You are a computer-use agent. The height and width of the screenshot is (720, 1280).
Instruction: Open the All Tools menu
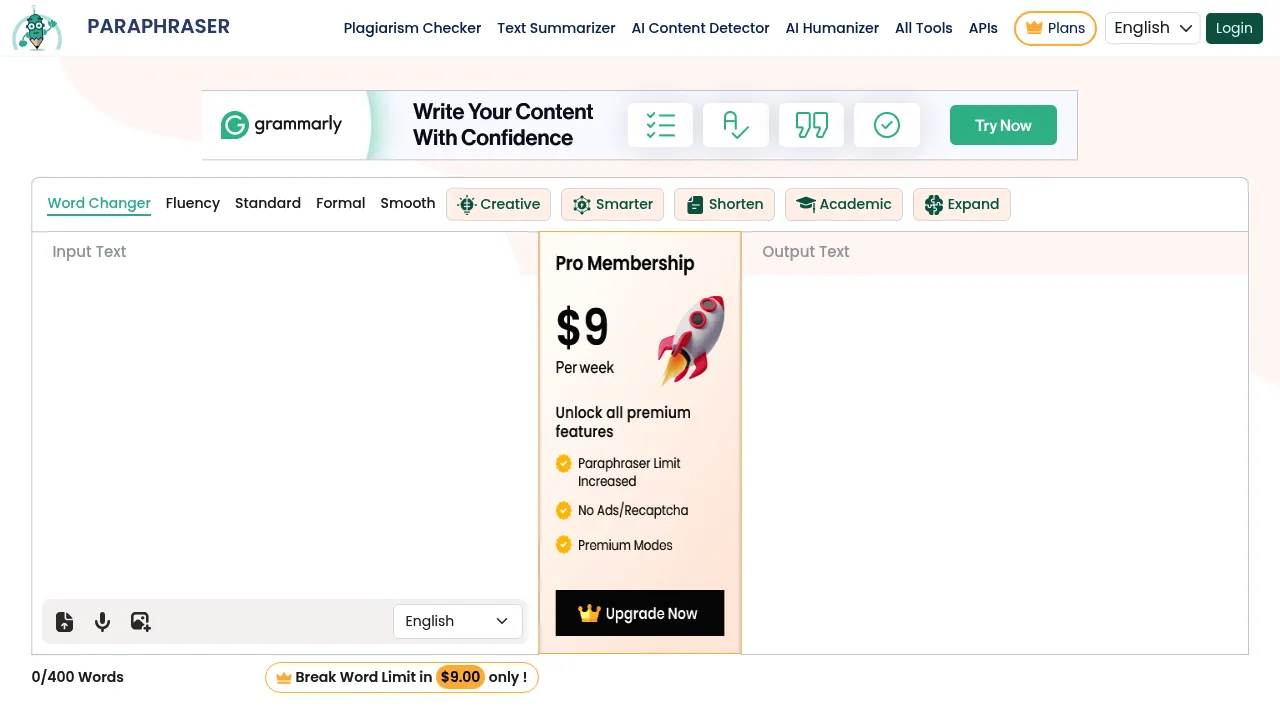tap(923, 28)
